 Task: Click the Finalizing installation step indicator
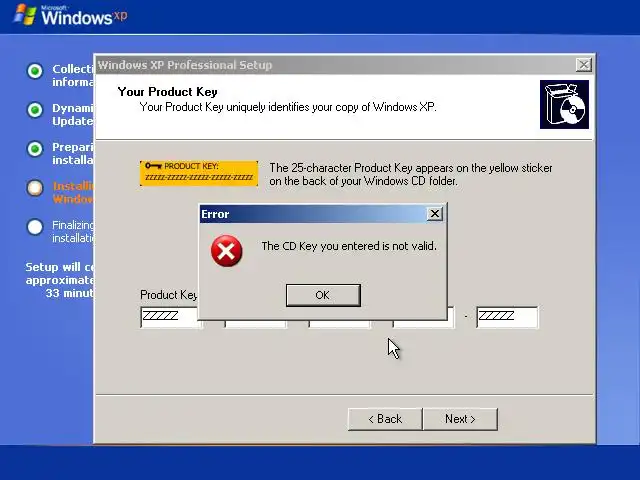[35, 227]
